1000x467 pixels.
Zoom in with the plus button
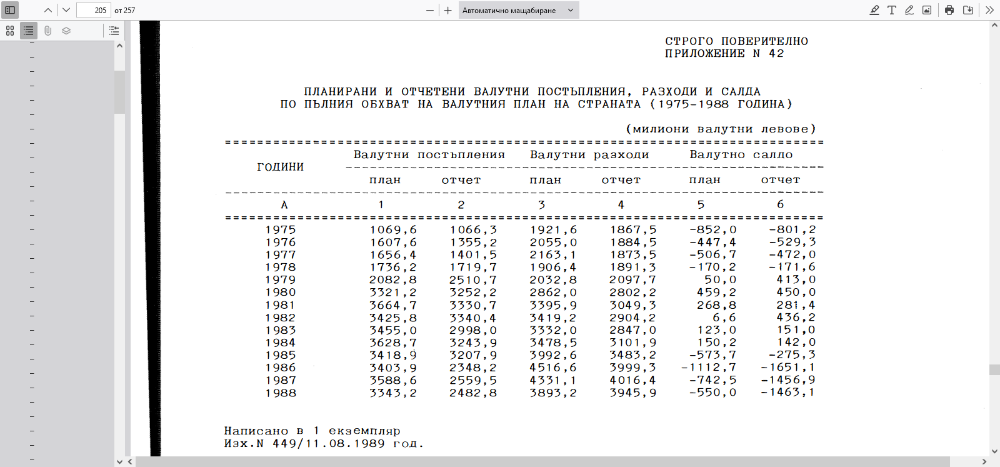tap(448, 10)
